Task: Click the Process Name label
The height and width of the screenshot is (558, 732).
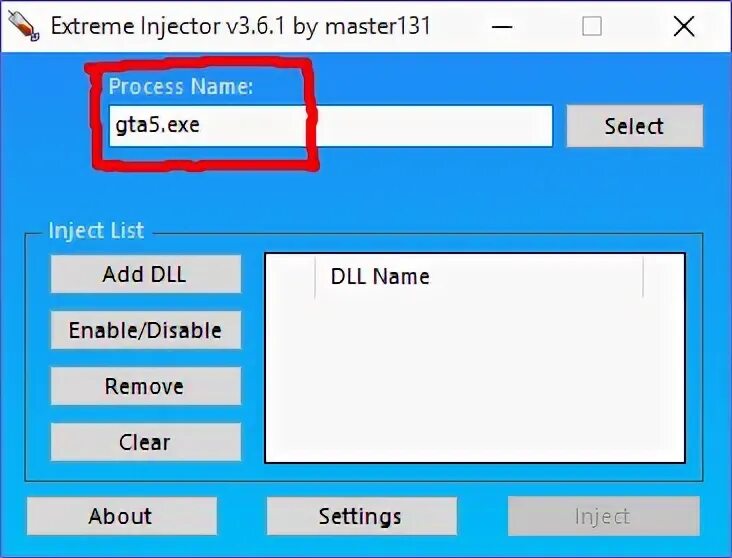Action: click(181, 86)
